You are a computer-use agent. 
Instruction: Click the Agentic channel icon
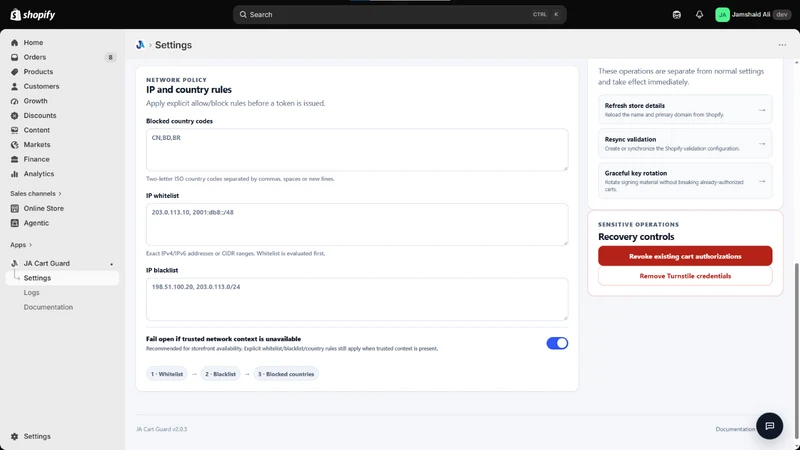click(x=14, y=223)
